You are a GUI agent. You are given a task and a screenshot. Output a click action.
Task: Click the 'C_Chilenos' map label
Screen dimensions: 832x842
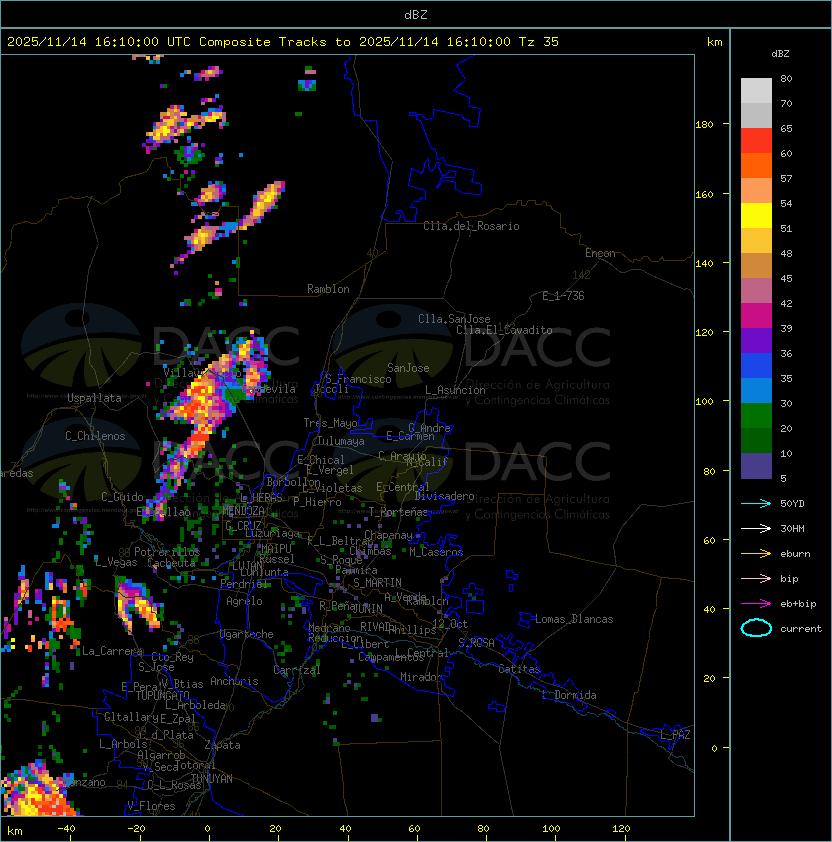pos(95,436)
